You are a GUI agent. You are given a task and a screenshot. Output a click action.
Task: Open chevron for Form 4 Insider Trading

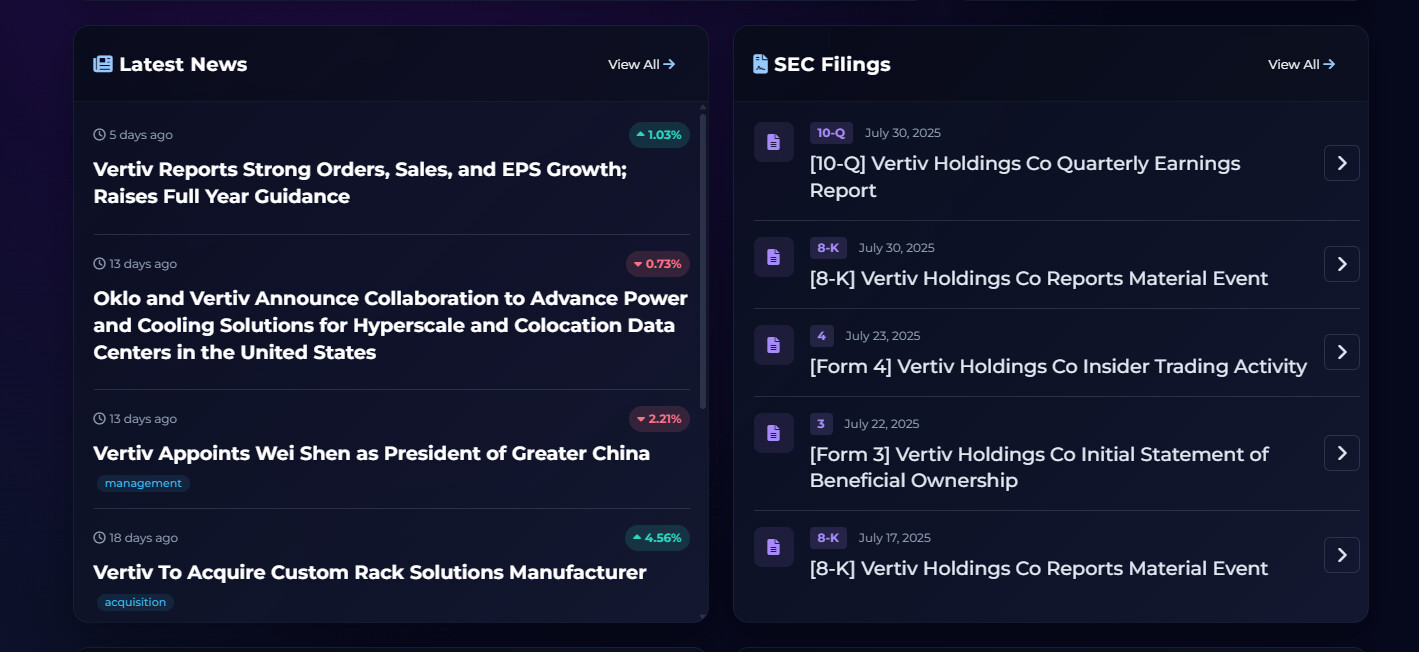pyautogui.click(x=1341, y=352)
